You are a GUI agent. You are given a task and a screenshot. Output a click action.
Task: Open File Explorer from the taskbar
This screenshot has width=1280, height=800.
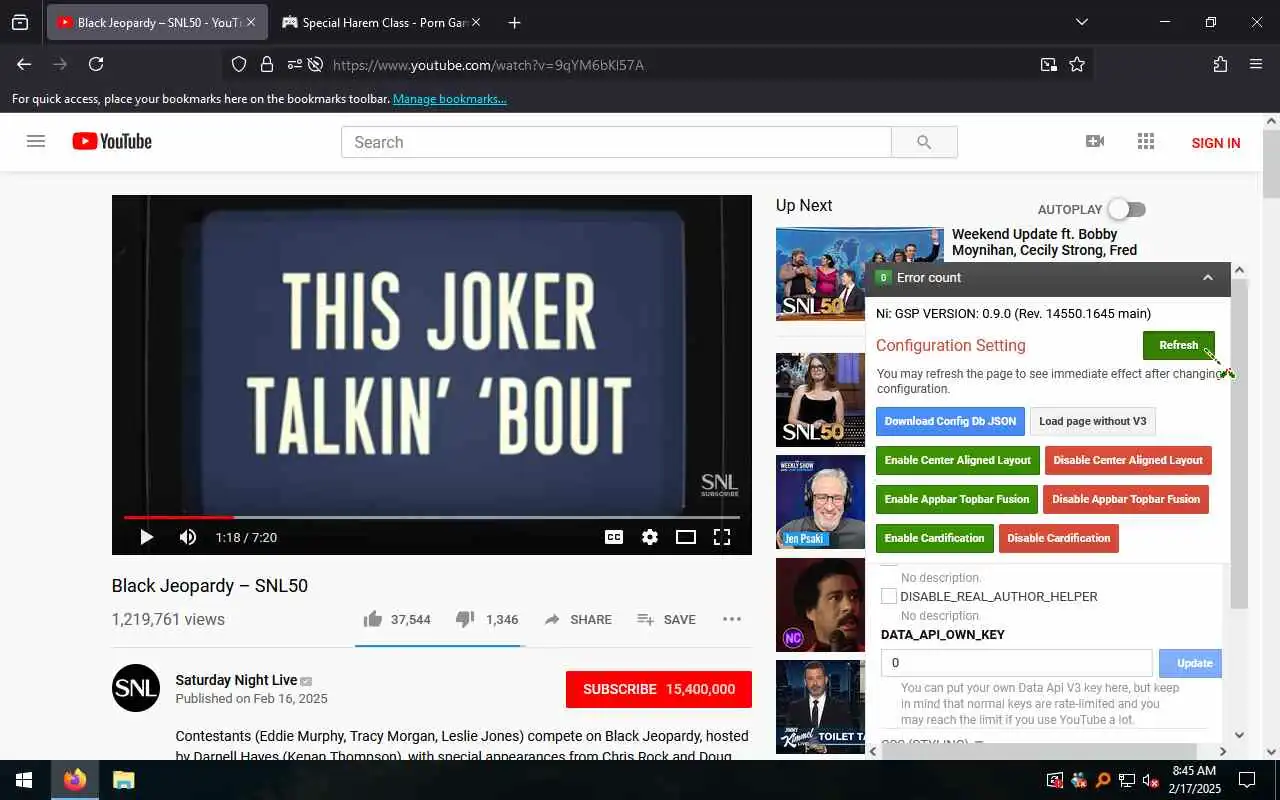pos(123,780)
